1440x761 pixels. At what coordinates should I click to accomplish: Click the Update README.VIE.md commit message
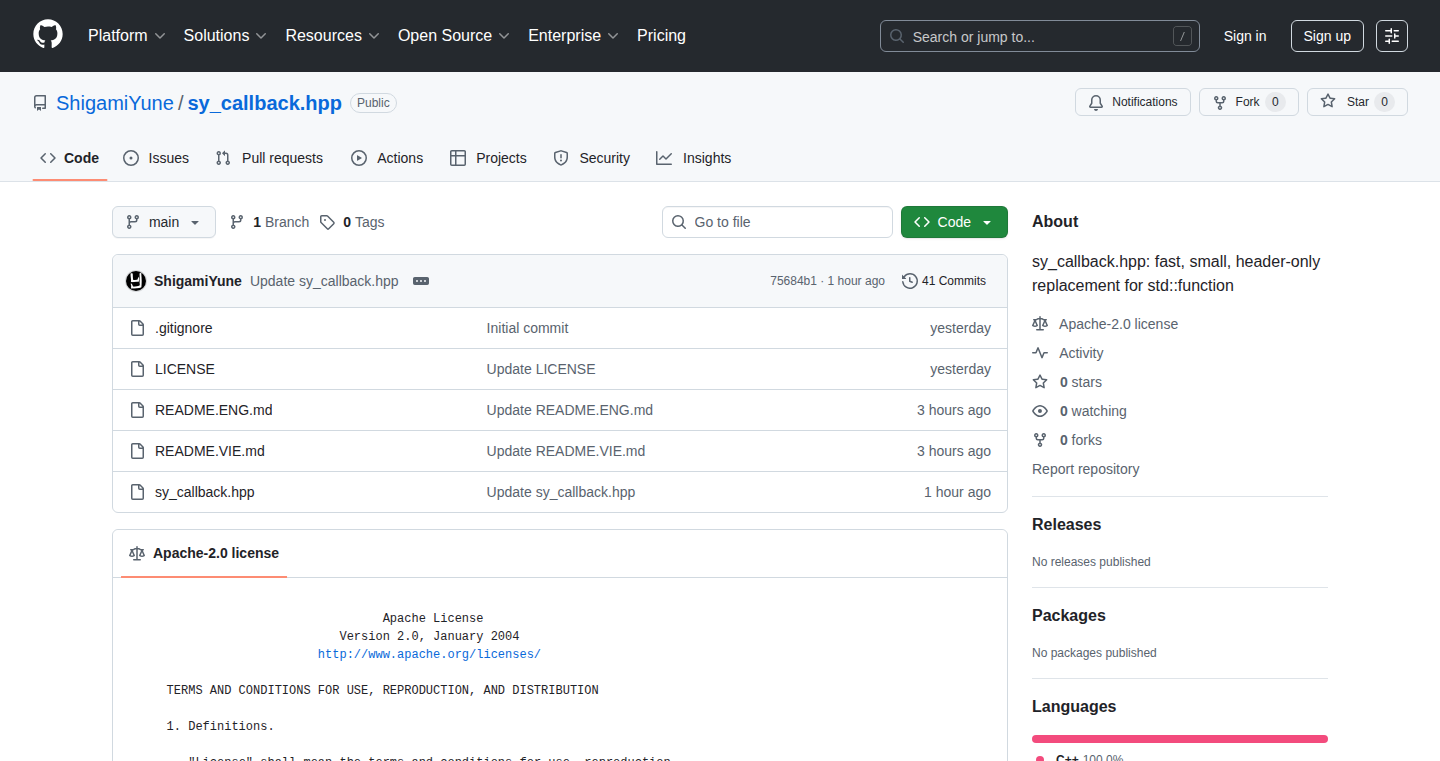[566, 451]
